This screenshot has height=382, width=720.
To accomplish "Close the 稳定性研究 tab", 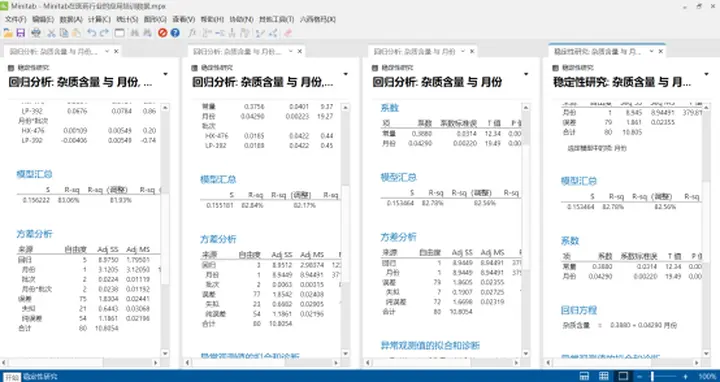I will (x=661, y=51).
